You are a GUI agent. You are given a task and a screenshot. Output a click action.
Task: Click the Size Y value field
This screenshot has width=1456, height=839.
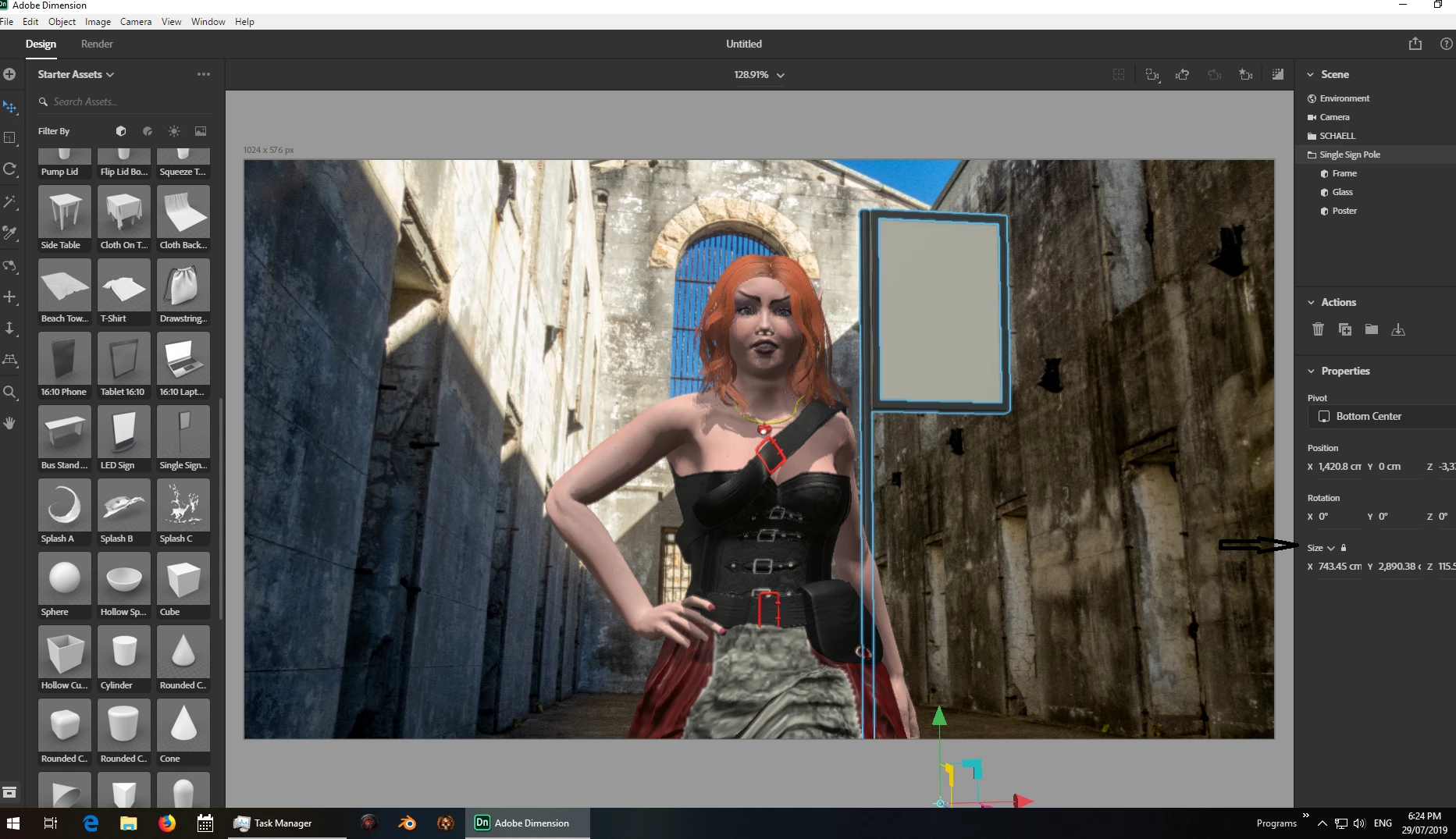tap(1400, 567)
